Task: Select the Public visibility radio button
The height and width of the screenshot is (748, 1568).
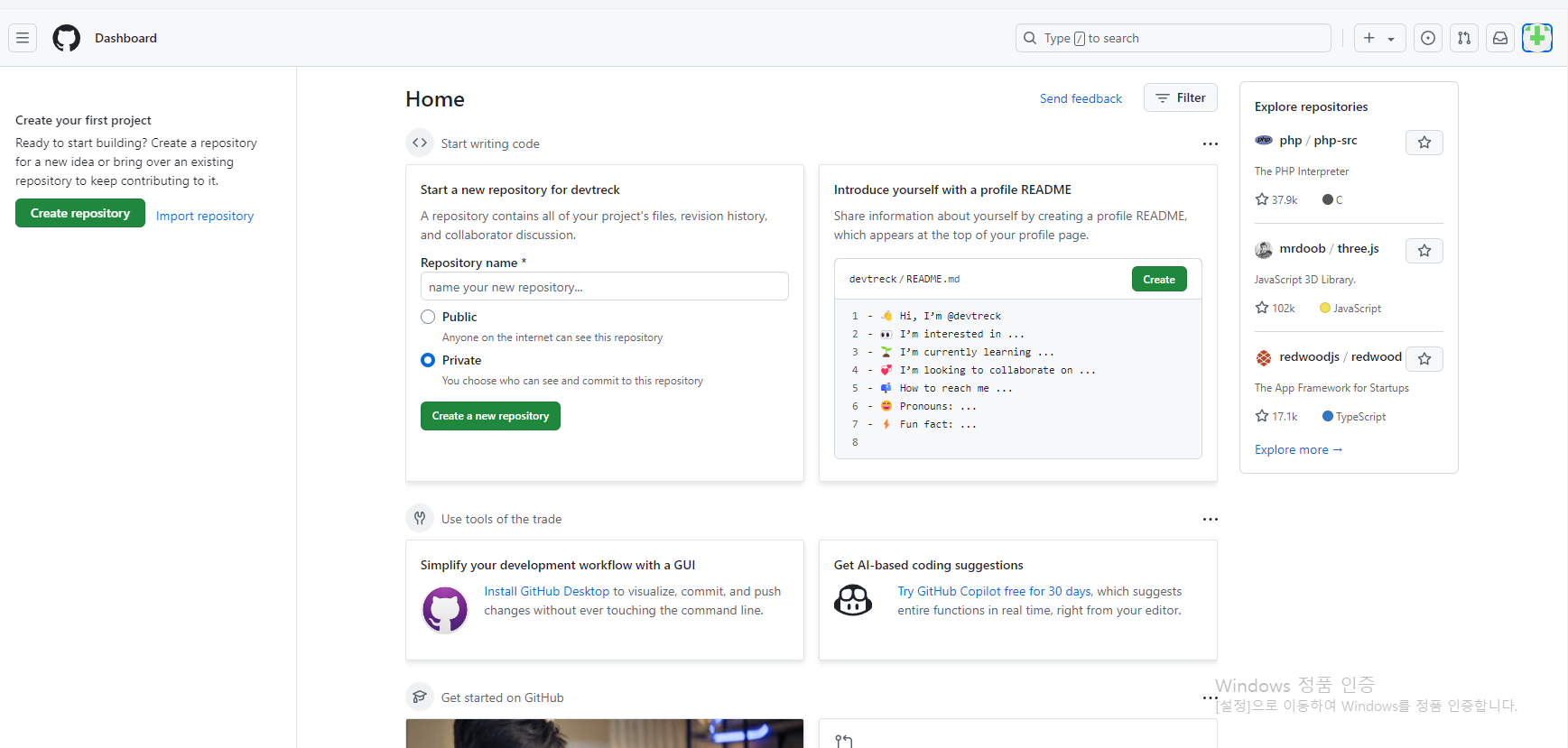Action: click(x=428, y=317)
